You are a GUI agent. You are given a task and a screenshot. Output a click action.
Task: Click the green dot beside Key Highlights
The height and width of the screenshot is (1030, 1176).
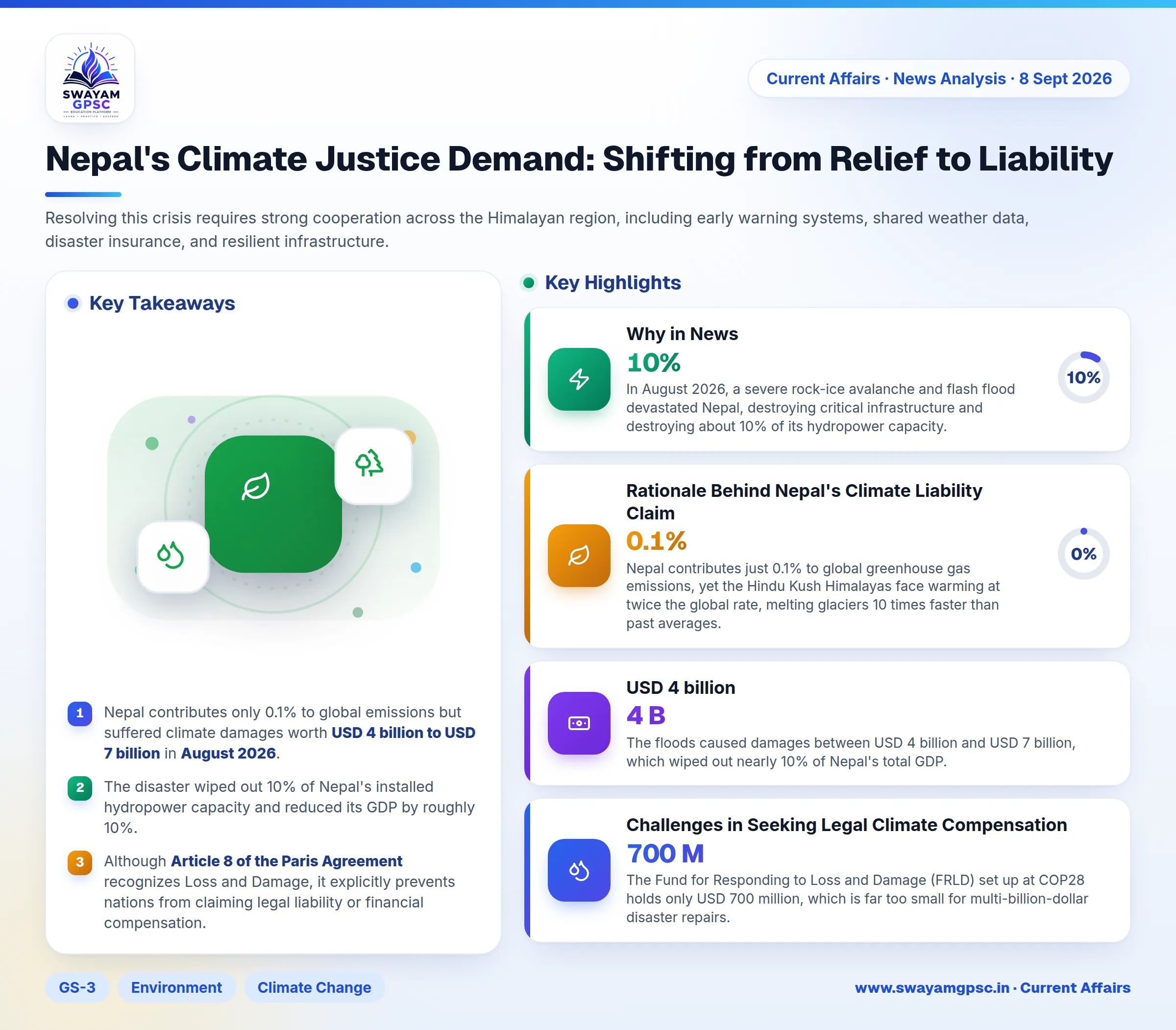pyautogui.click(x=529, y=282)
